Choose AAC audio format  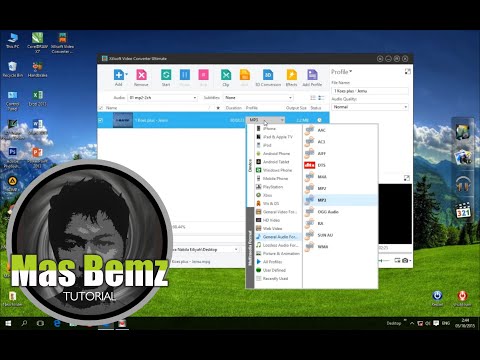[x=340, y=130]
